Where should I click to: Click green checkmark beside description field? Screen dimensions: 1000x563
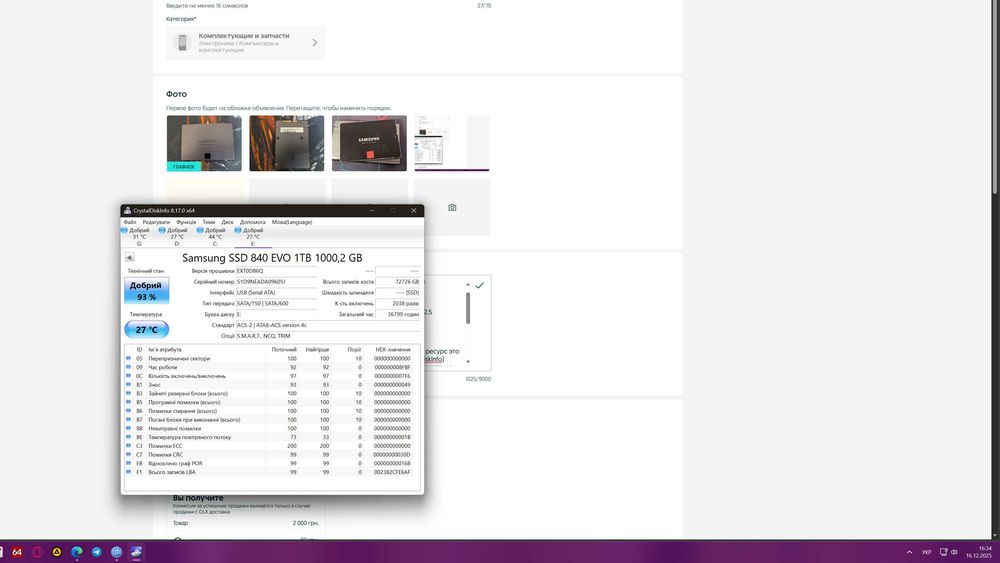pyautogui.click(x=480, y=285)
